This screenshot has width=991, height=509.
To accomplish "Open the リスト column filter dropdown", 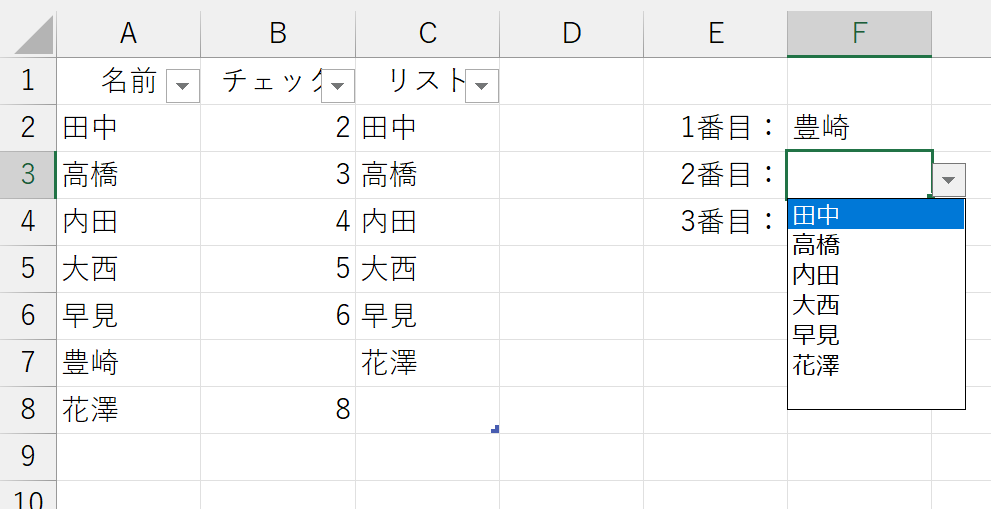I will pos(482,86).
